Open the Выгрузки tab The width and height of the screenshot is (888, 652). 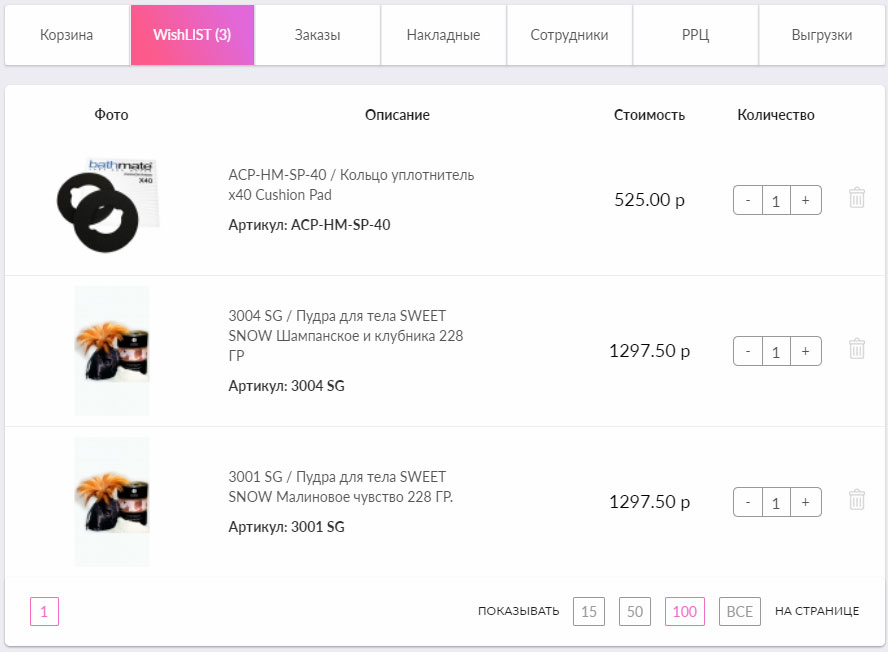coord(821,35)
